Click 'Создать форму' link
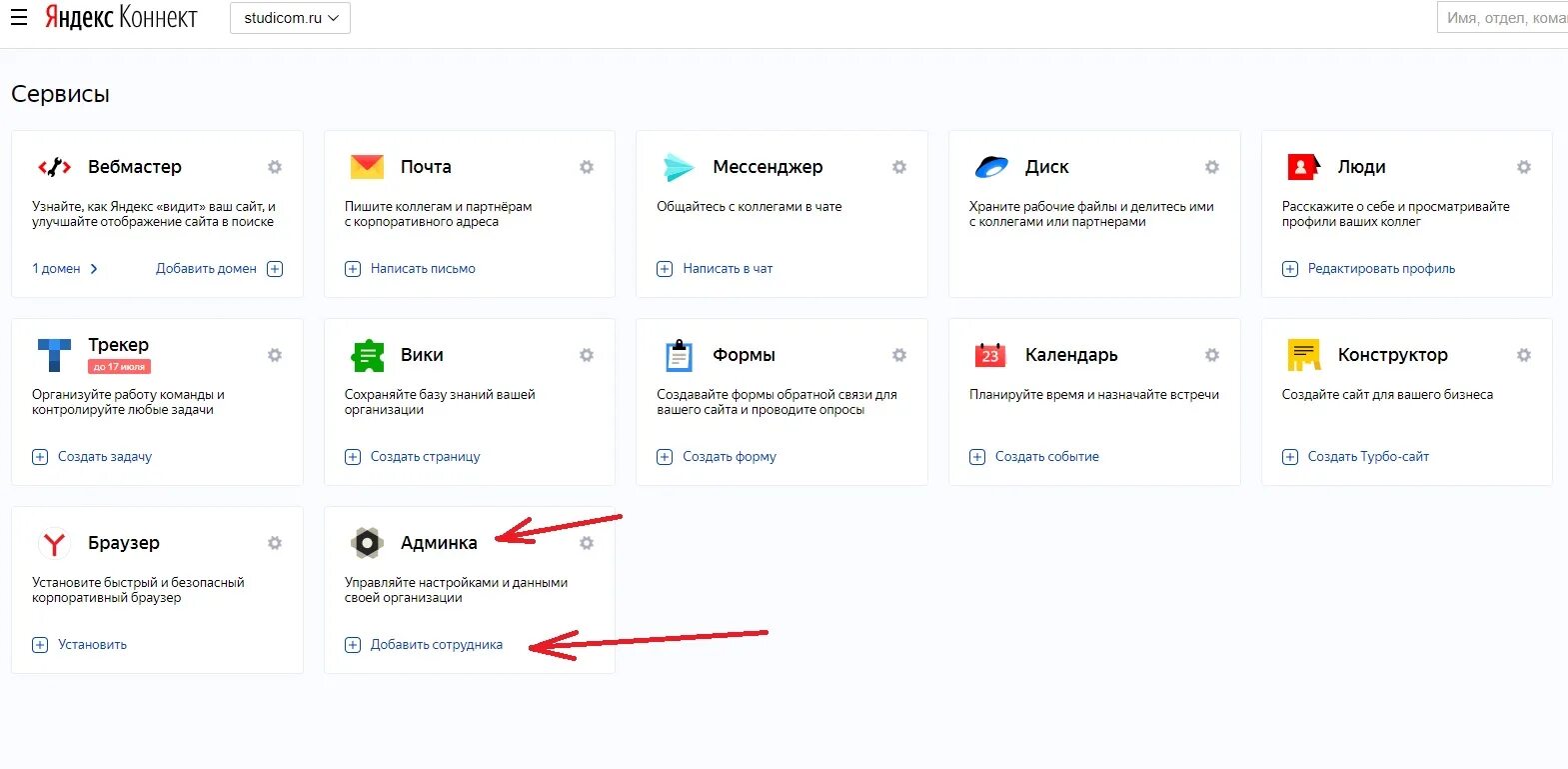The width and height of the screenshot is (1568, 769). point(730,456)
